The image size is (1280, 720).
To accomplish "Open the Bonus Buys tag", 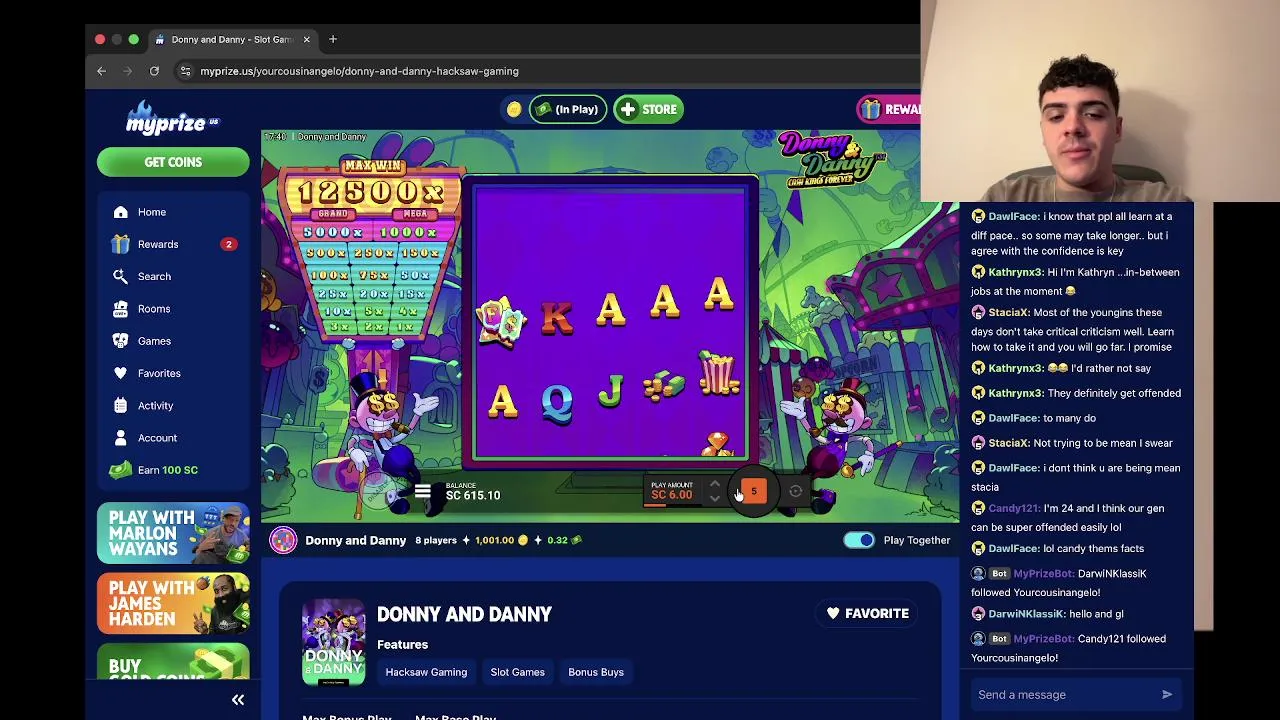I will pyautogui.click(x=596, y=672).
